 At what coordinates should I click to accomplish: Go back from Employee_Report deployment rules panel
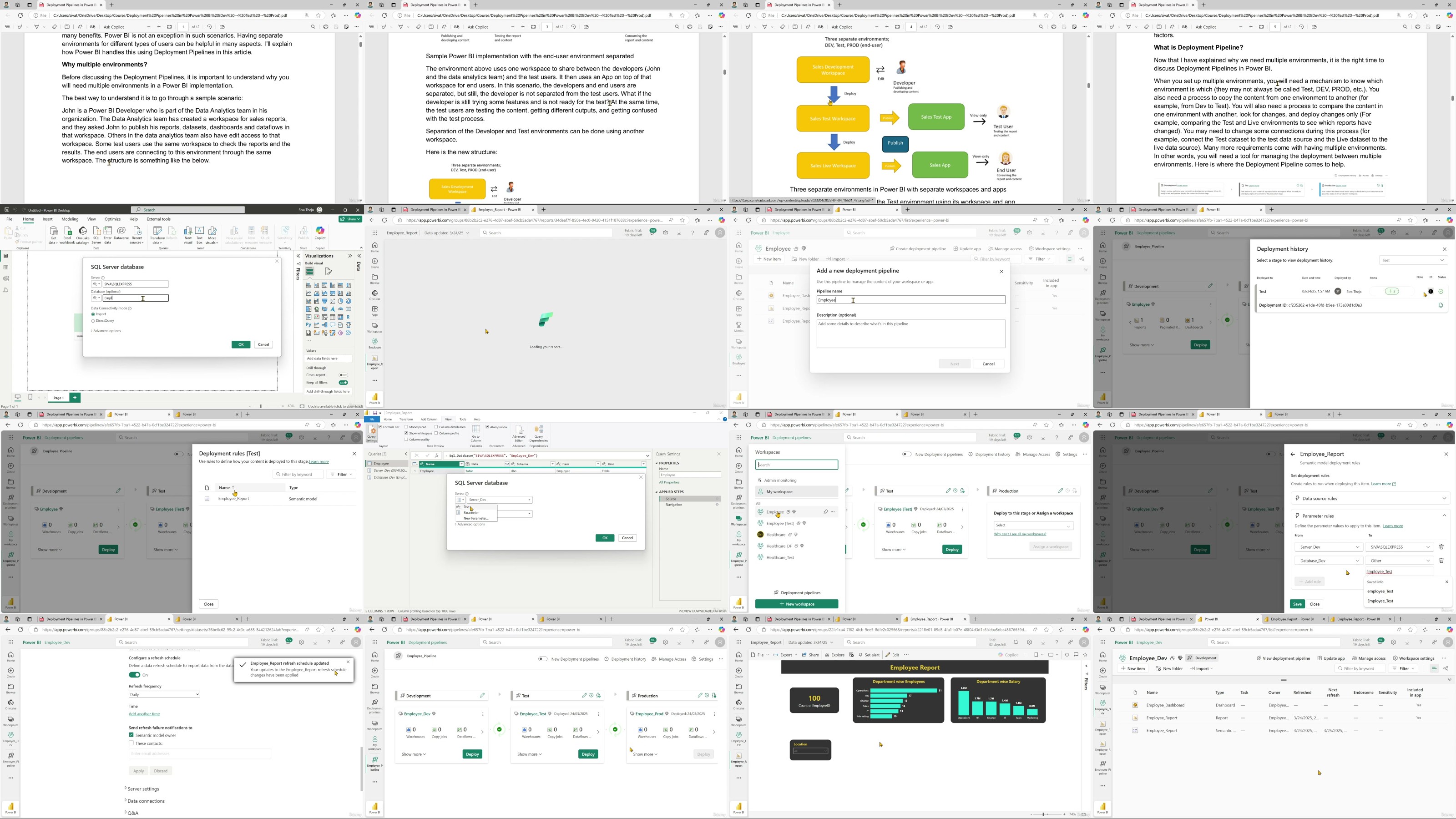pyautogui.click(x=1293, y=454)
